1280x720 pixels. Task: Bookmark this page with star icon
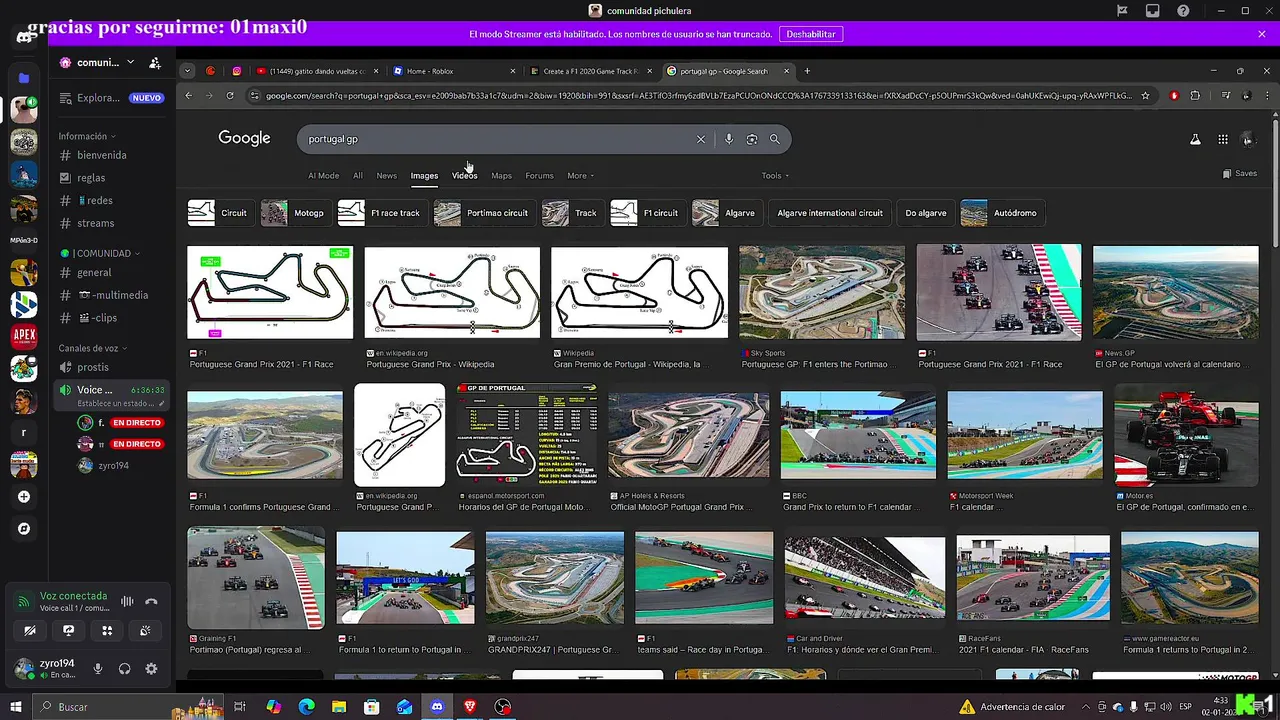pyautogui.click(x=1146, y=96)
